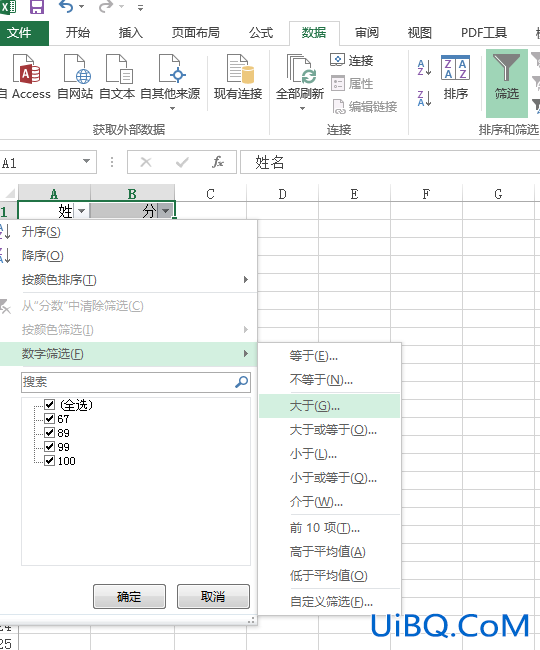
Task: Click the magnifier icon in search box
Action: tap(242, 382)
